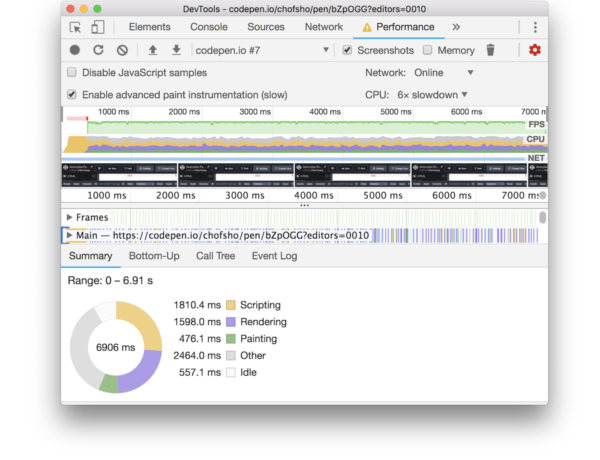Clear the recording with the clear icon
This screenshot has height=460, width=600.
point(122,50)
